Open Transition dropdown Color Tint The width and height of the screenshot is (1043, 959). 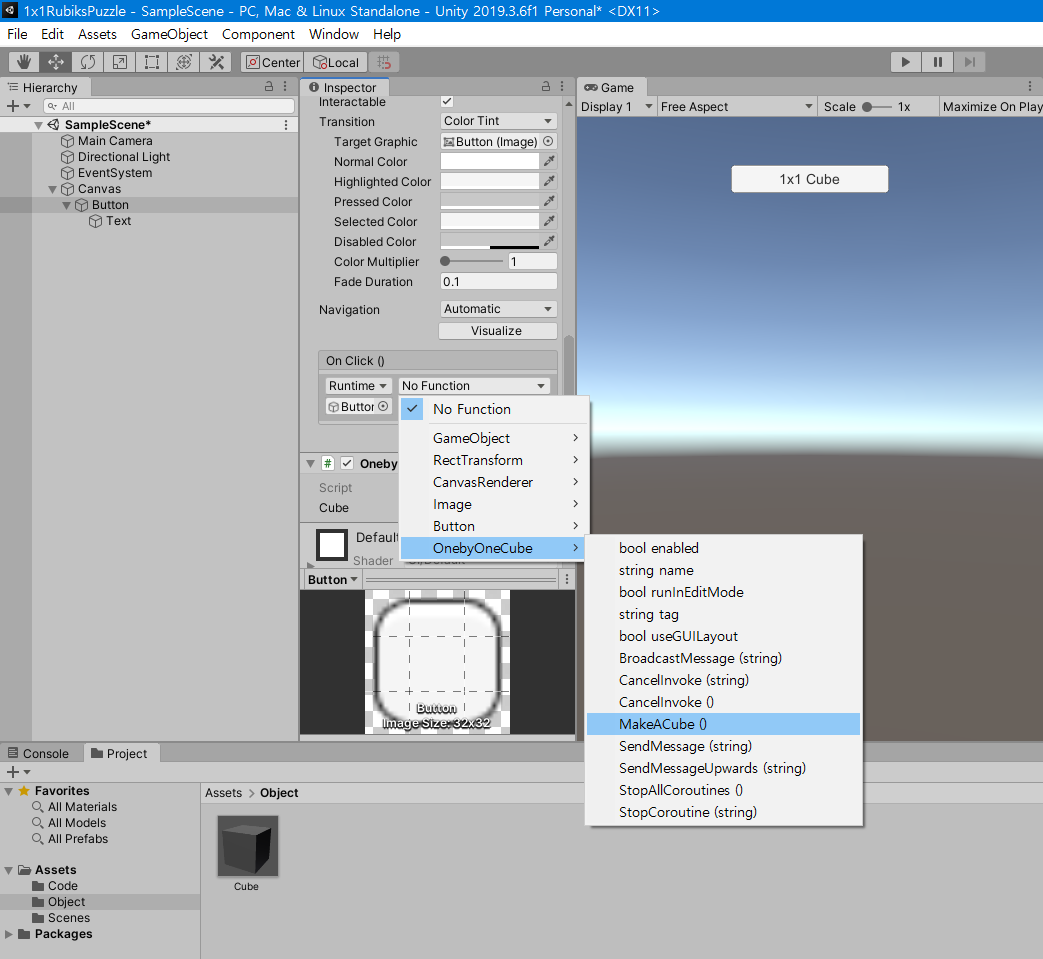tap(498, 121)
